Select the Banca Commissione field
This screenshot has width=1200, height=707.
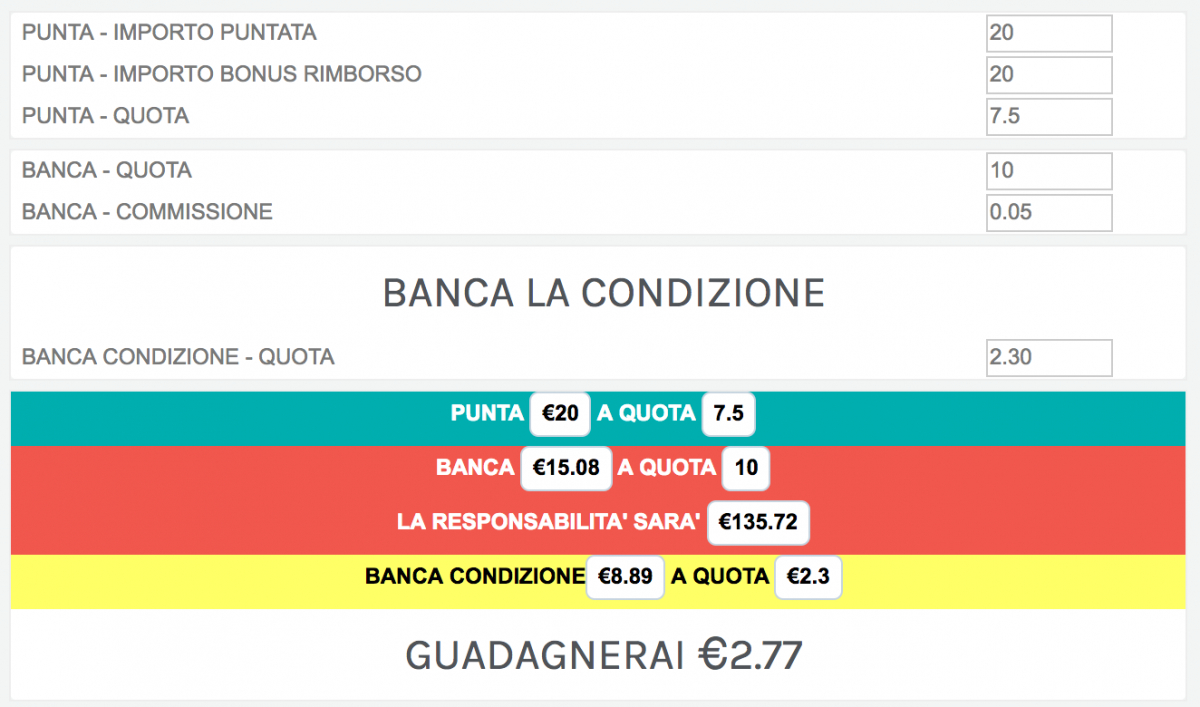pyautogui.click(x=1049, y=213)
